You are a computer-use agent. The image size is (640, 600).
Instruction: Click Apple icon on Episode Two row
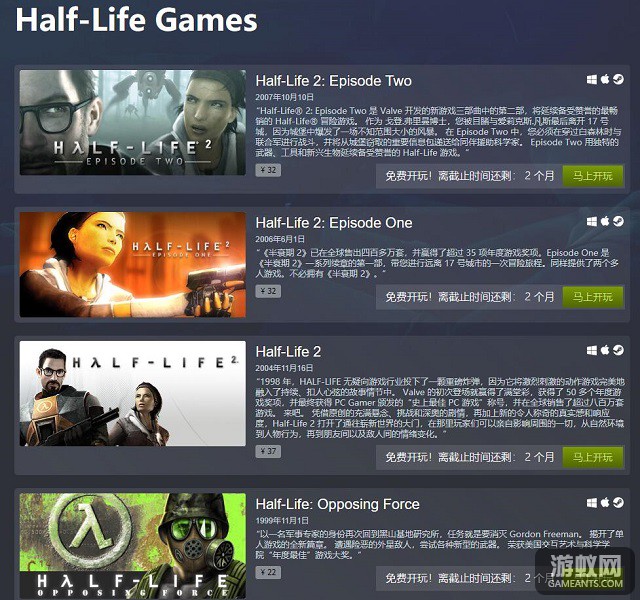[x=605, y=79]
